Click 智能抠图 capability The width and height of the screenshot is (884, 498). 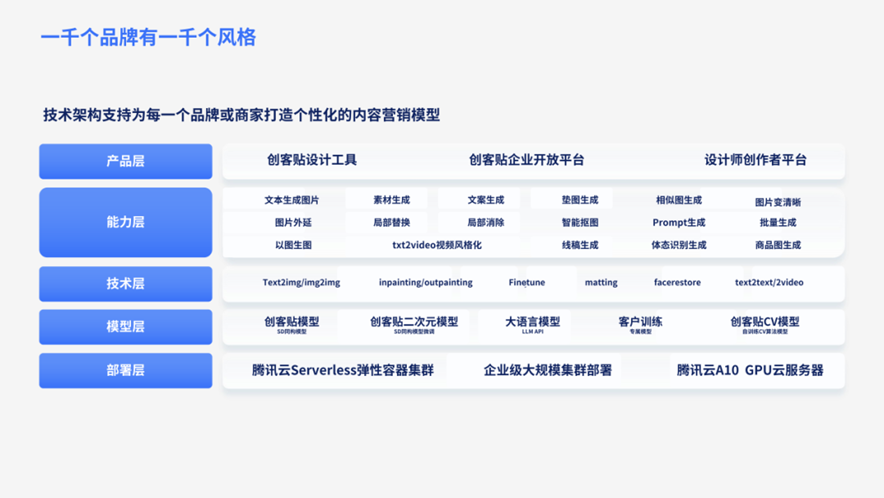coord(580,223)
